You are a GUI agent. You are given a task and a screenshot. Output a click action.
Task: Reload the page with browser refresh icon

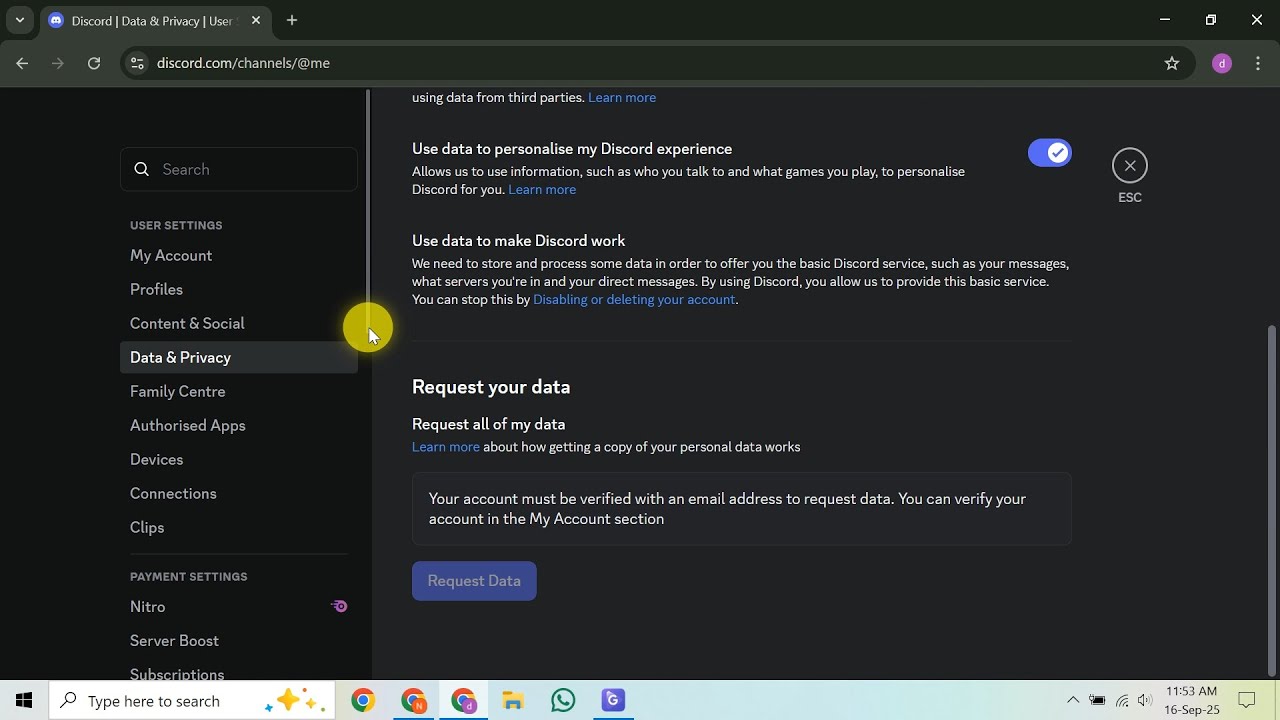tap(94, 63)
